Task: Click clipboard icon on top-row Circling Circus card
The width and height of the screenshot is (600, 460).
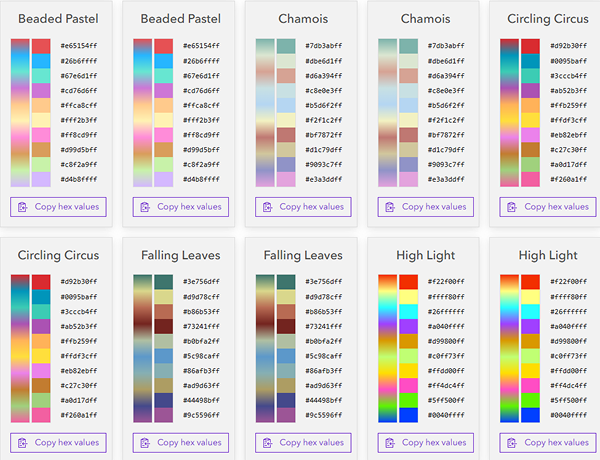Action: [512, 207]
